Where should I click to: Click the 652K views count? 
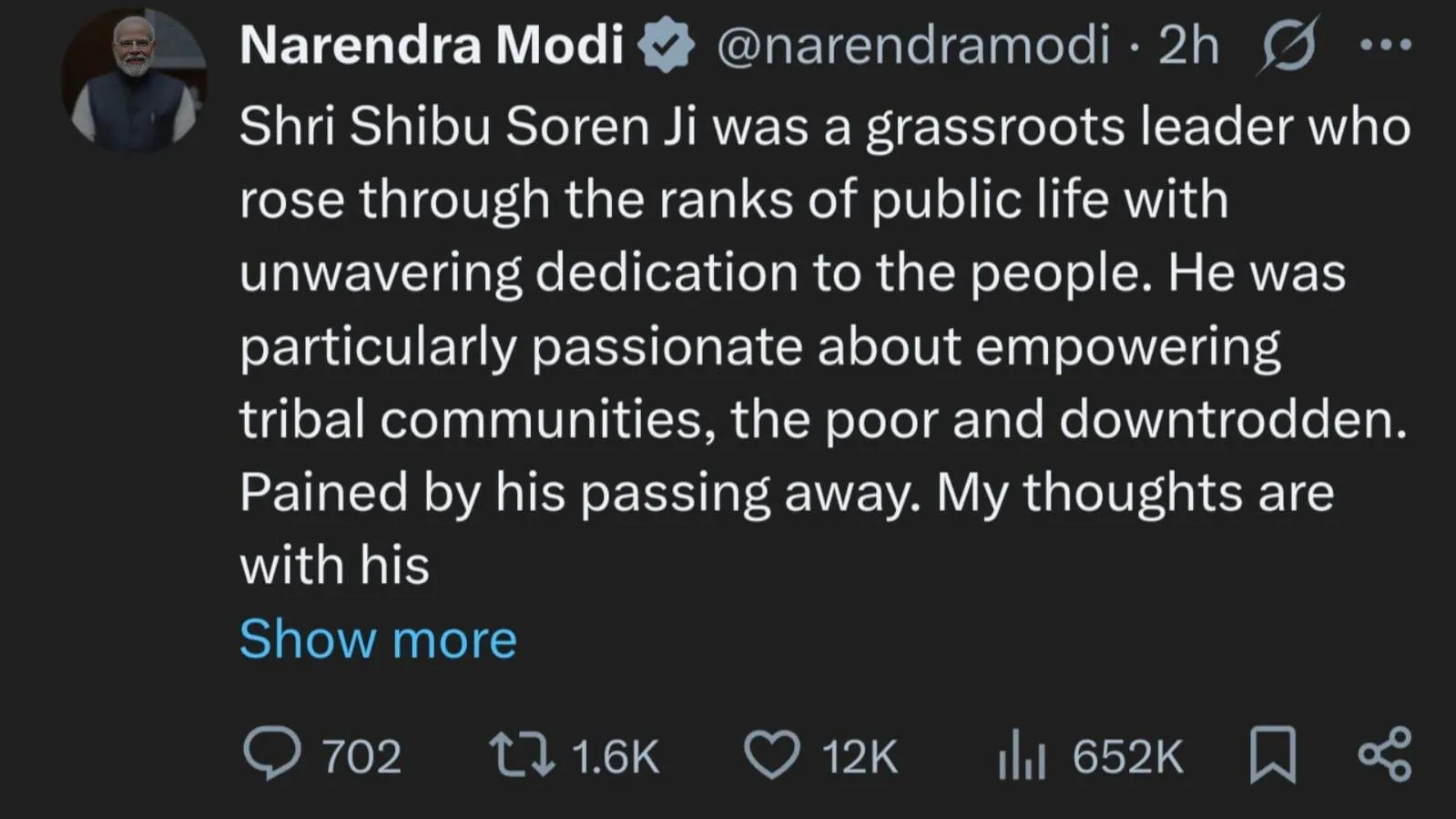pyautogui.click(x=1127, y=757)
